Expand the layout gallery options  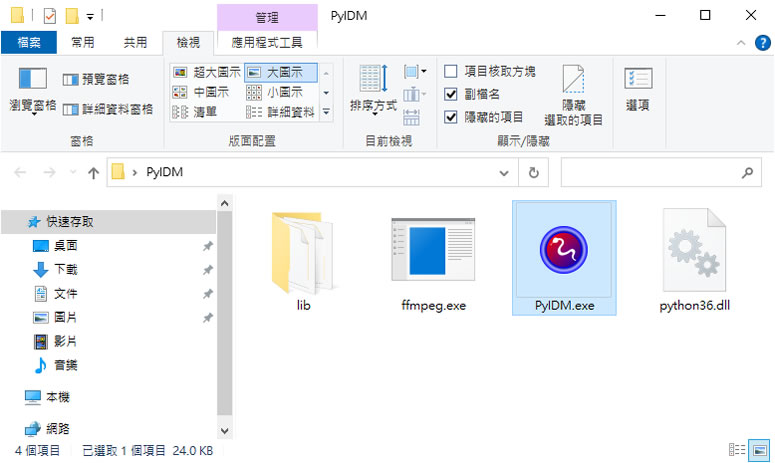tap(326, 112)
